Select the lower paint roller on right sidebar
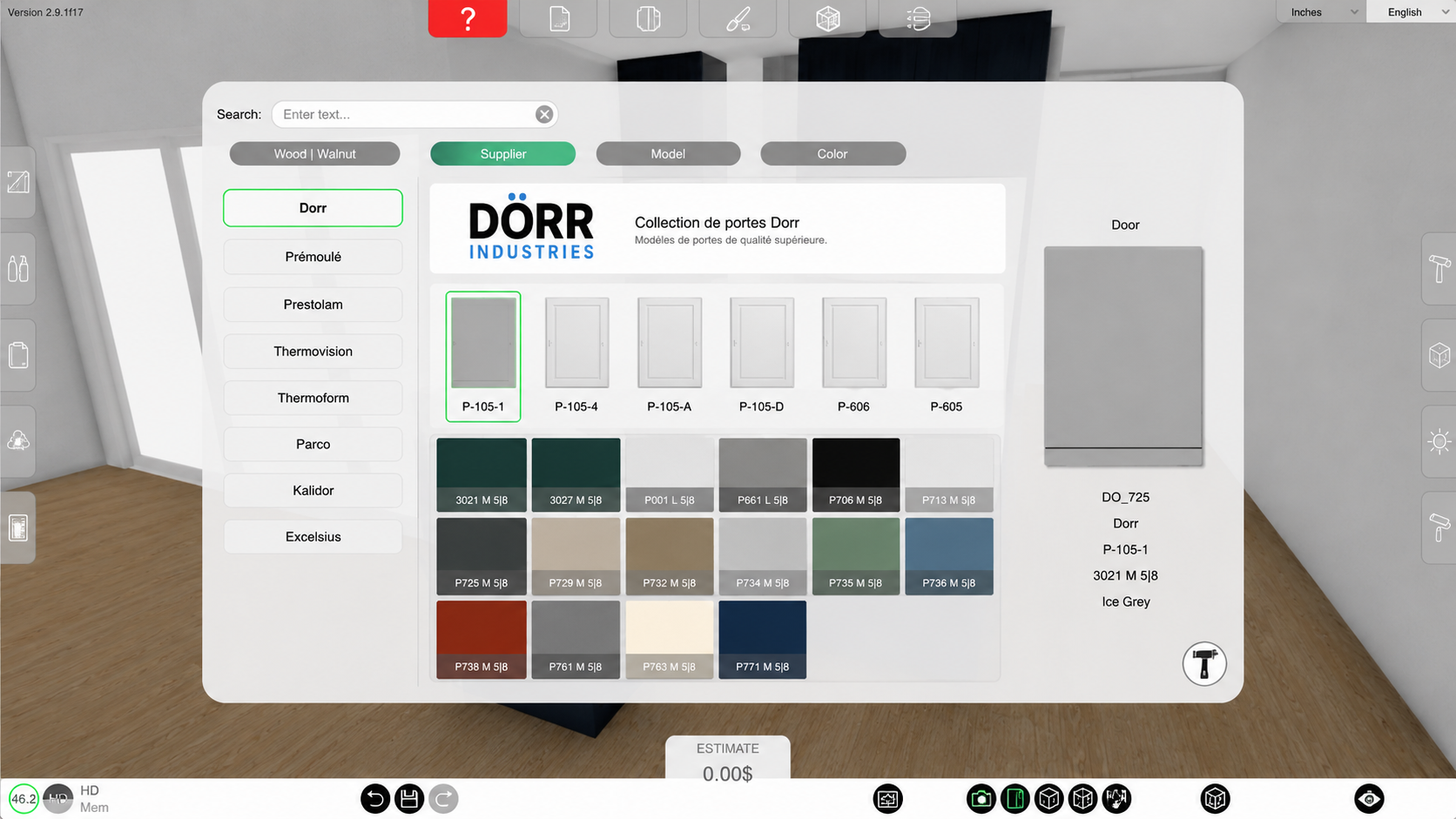1456x819 pixels. (1439, 527)
